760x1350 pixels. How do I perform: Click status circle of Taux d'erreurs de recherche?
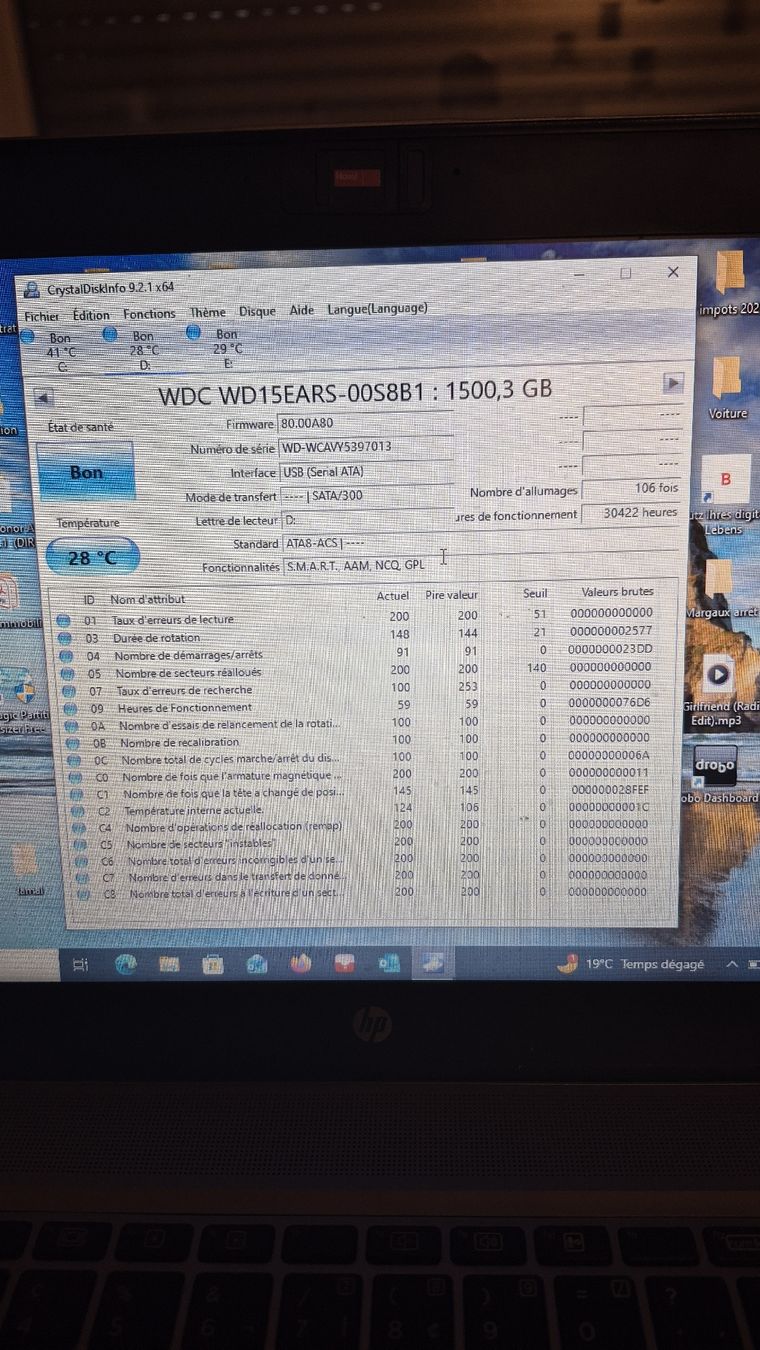coord(68,690)
